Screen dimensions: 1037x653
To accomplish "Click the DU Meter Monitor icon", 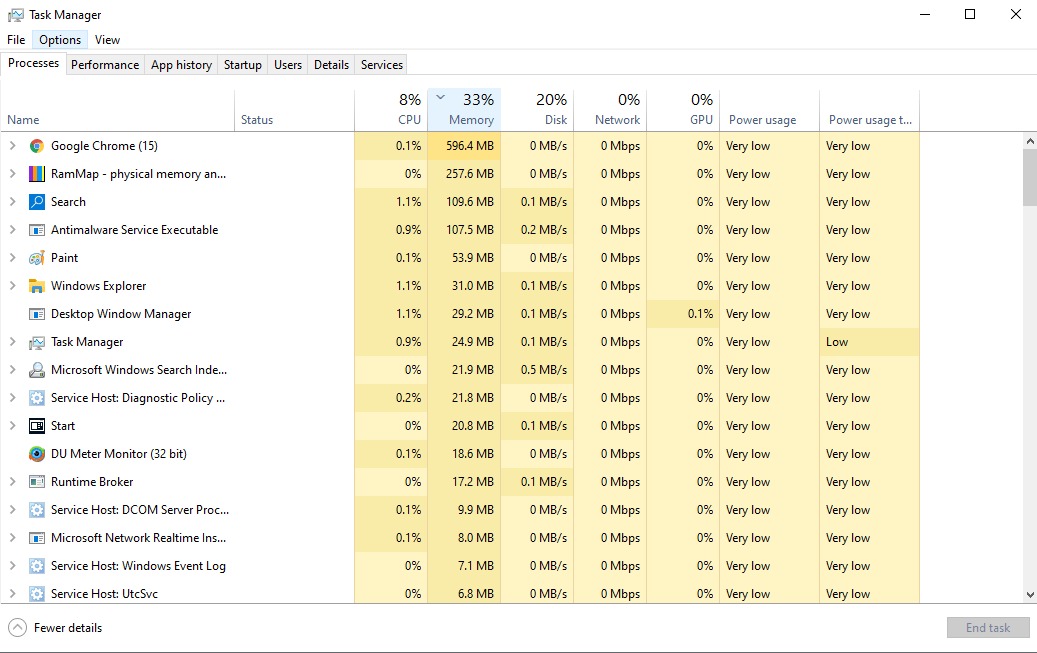I will point(36,454).
